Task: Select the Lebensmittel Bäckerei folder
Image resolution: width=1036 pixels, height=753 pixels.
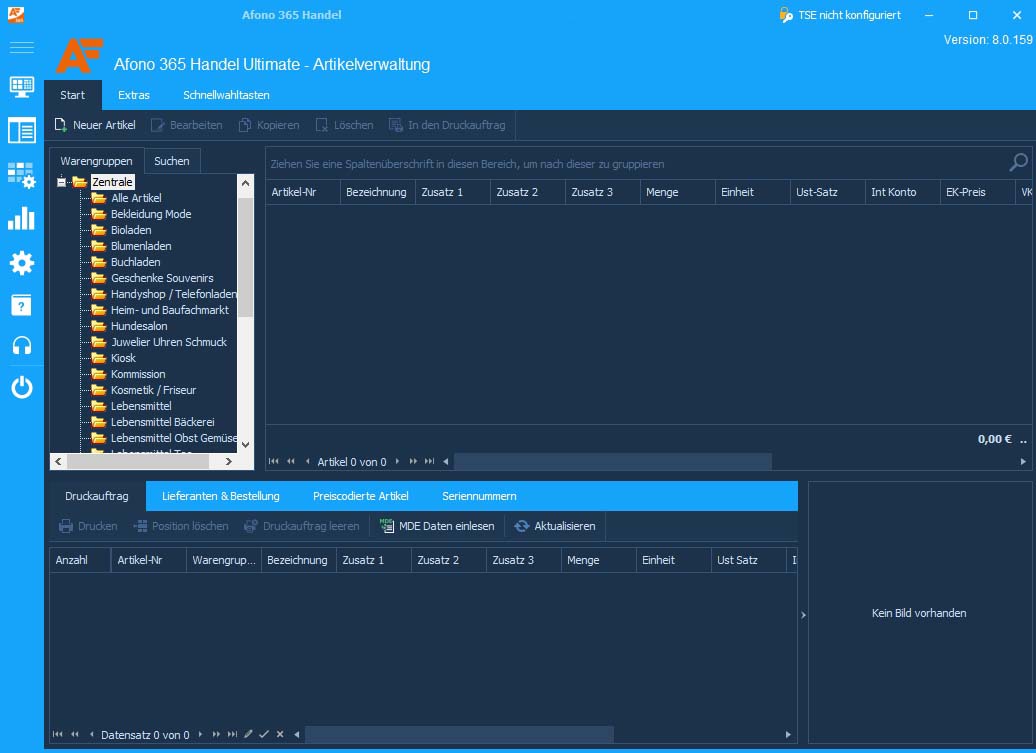Action: [x=163, y=422]
